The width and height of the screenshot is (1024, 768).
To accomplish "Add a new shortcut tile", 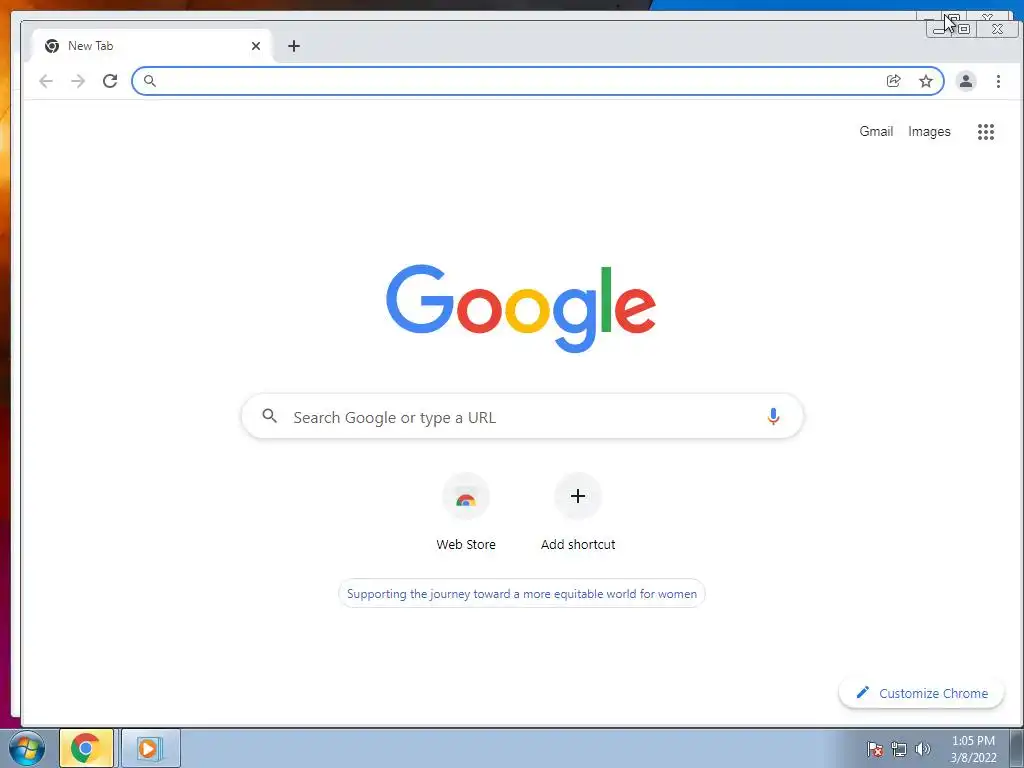I will click(578, 513).
